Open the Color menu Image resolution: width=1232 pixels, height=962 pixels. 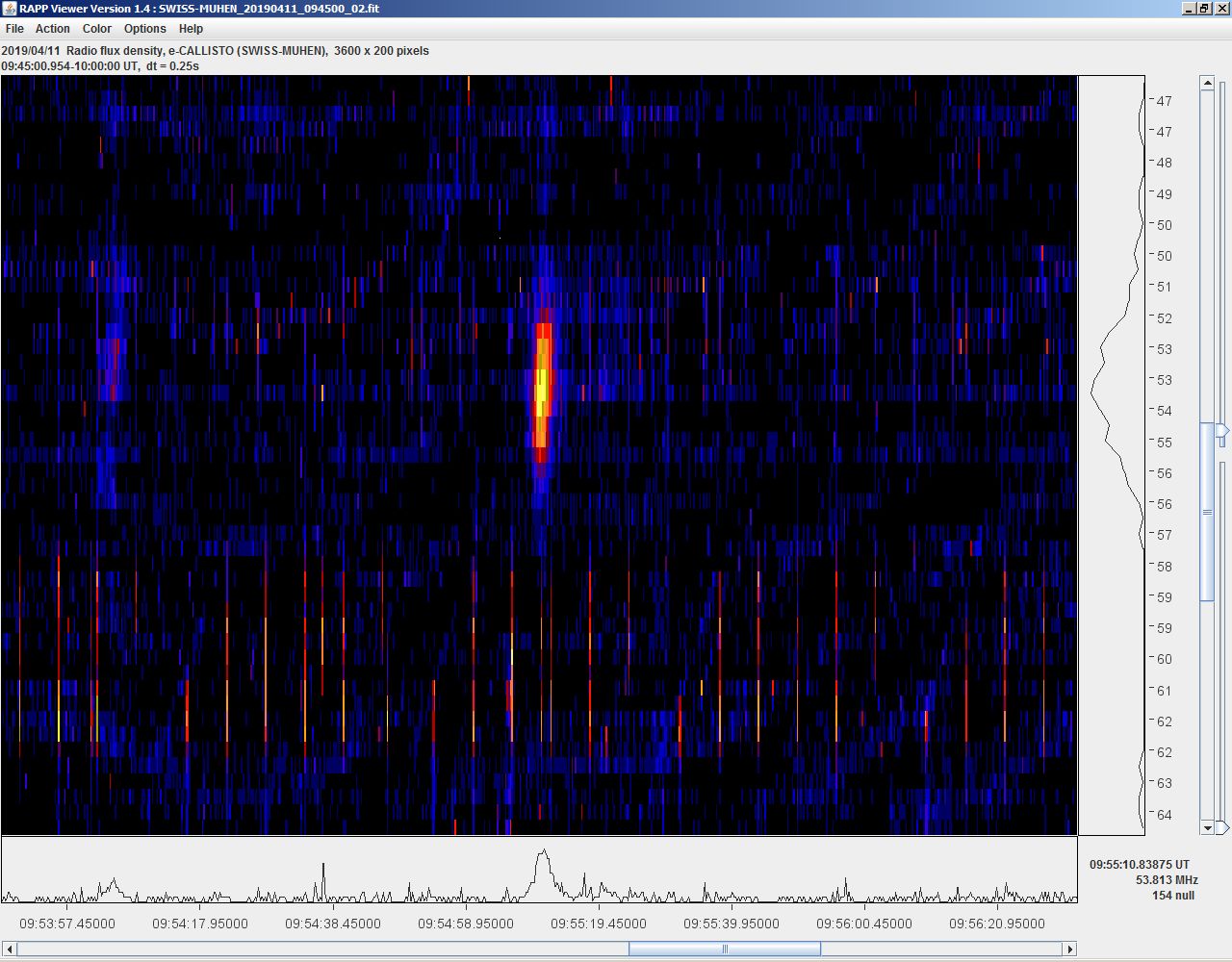(97, 29)
